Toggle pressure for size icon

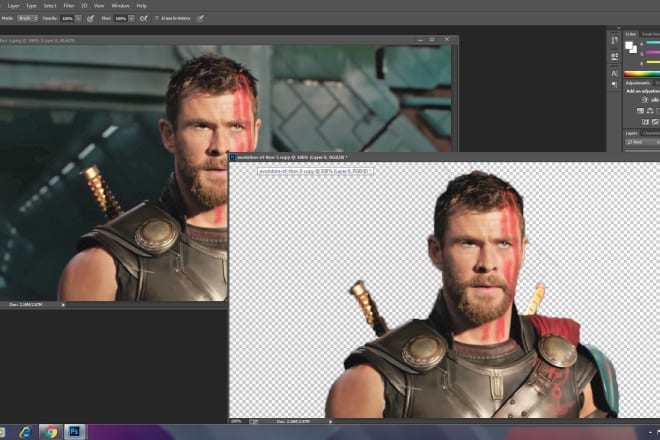pos(201,18)
